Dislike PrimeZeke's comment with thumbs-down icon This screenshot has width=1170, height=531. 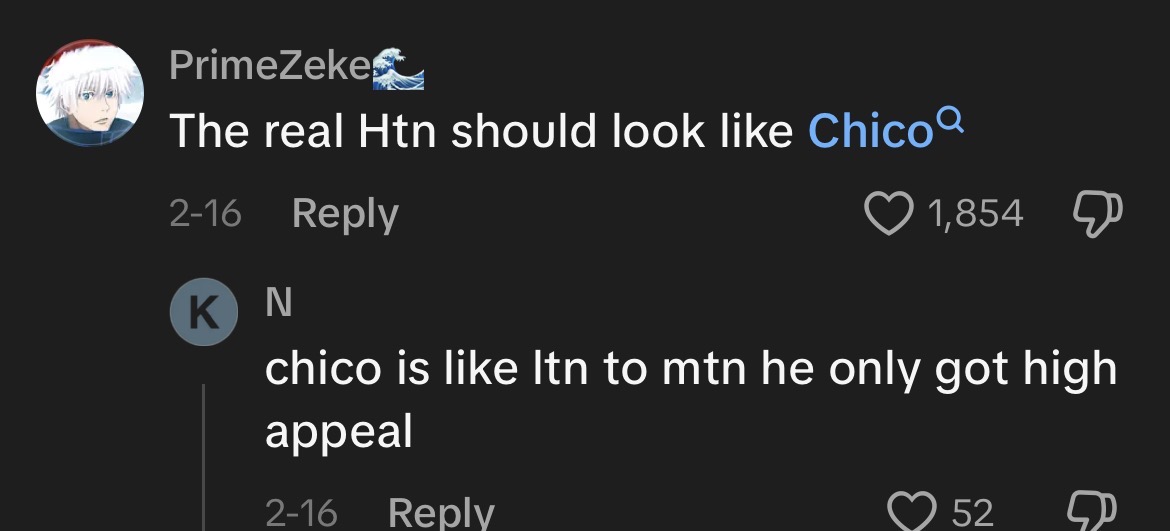tap(1097, 214)
